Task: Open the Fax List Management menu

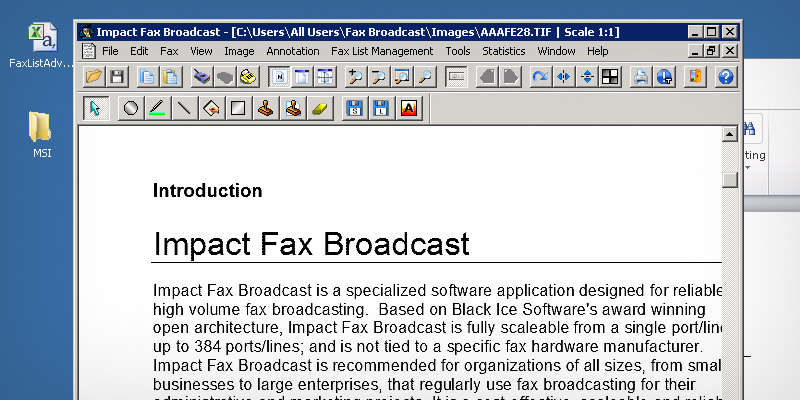Action: tap(382, 51)
